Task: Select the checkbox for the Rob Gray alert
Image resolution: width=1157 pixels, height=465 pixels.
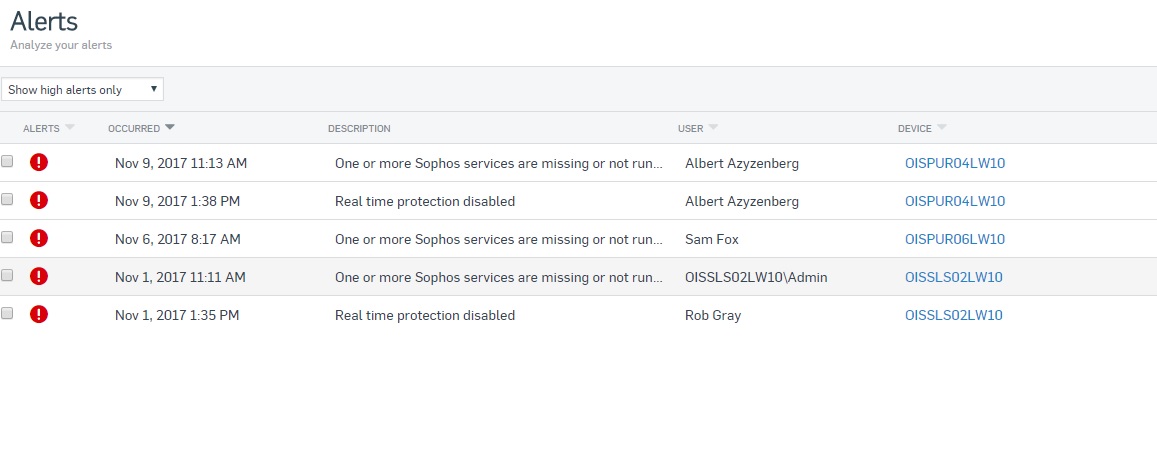Action: pyautogui.click(x=7, y=313)
